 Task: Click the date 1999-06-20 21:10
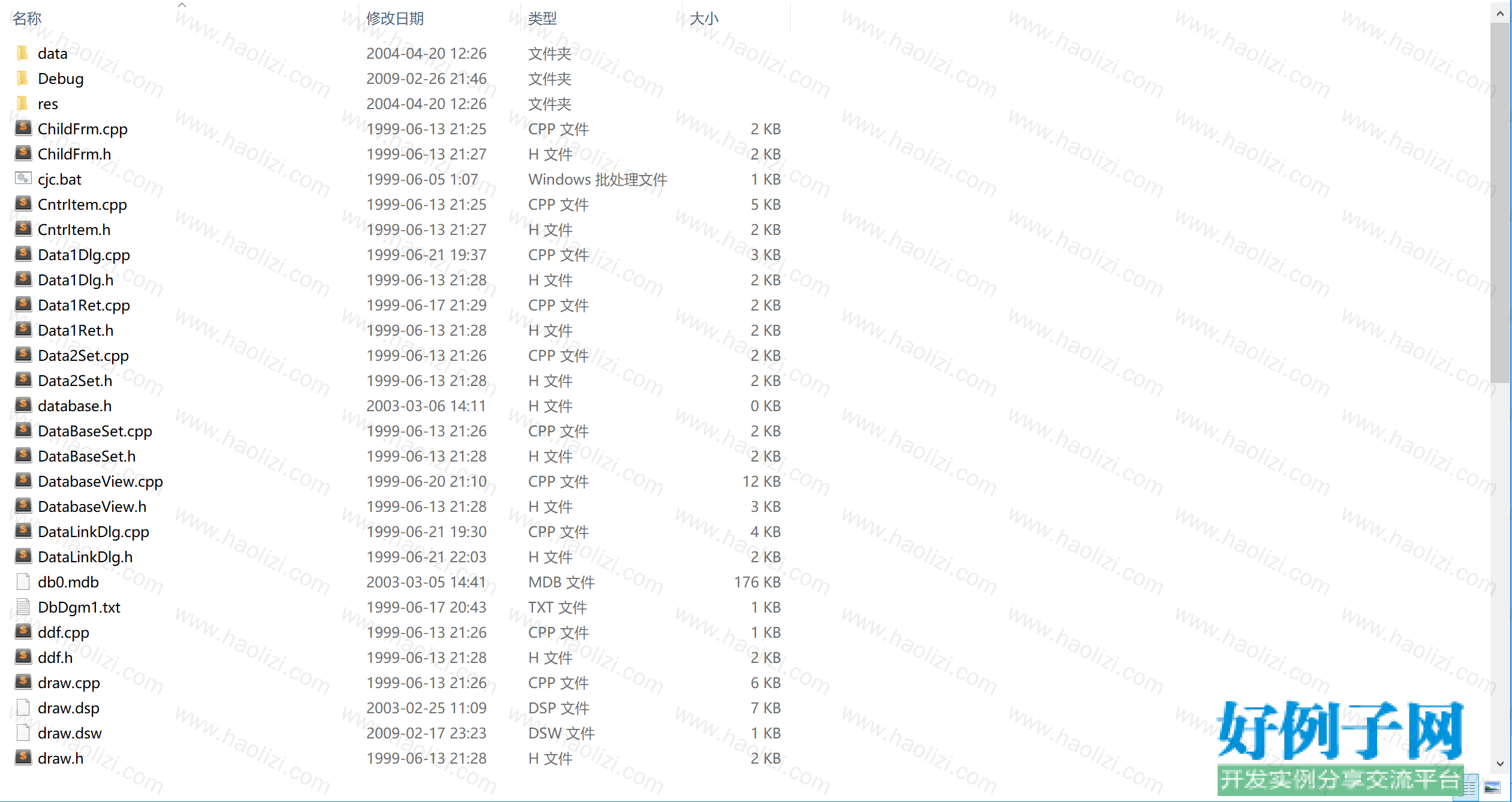(x=426, y=481)
